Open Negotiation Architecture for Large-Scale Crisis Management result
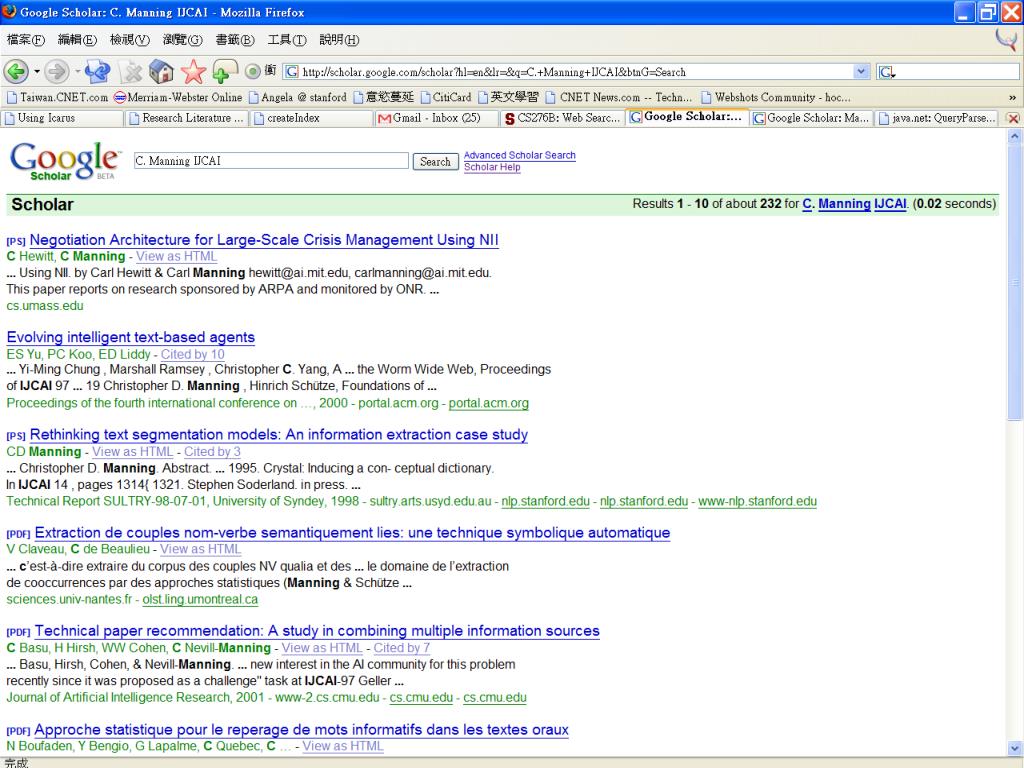The width and height of the screenshot is (1024, 768). [x=264, y=240]
